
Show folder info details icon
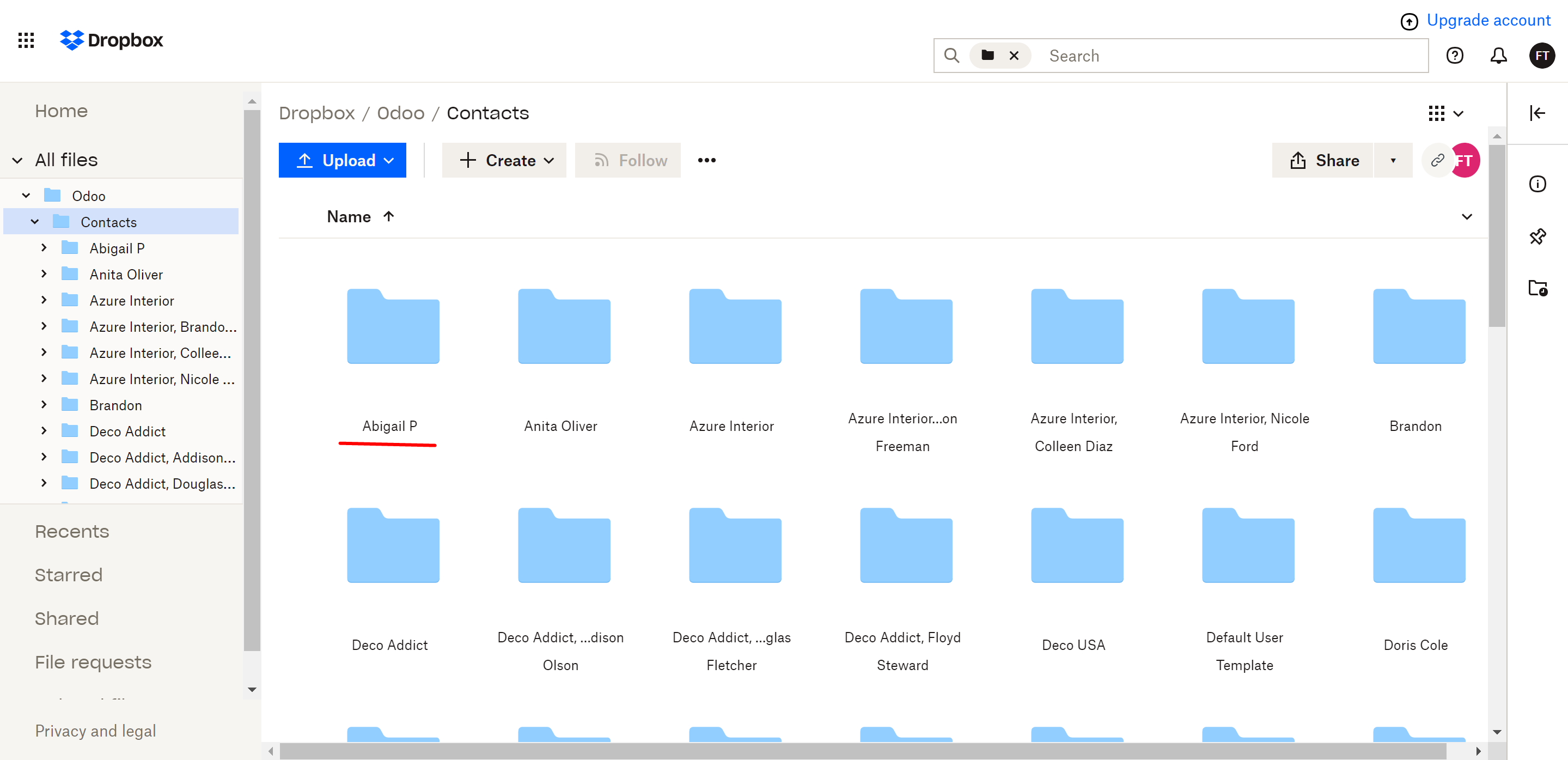pyautogui.click(x=1538, y=184)
